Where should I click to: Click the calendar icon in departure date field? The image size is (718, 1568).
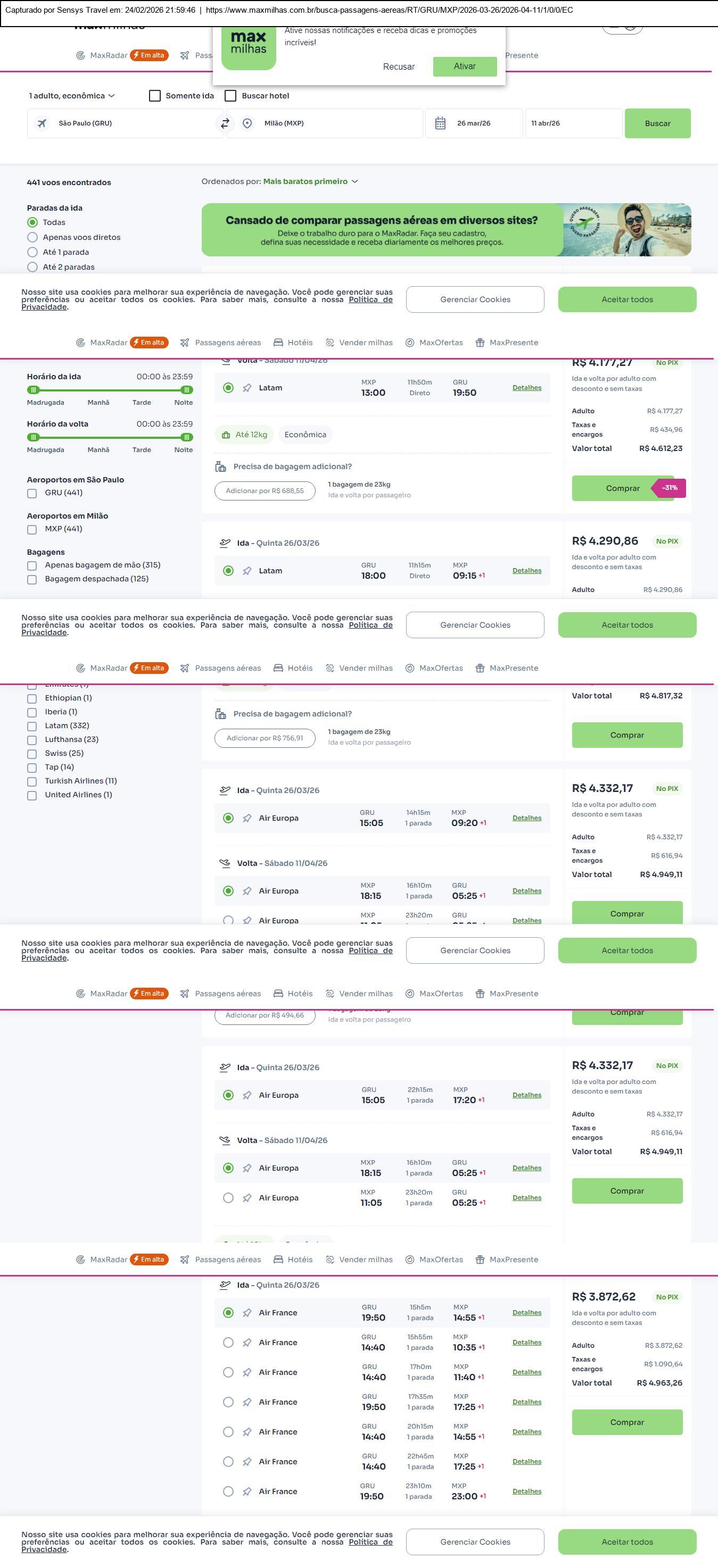(x=440, y=123)
